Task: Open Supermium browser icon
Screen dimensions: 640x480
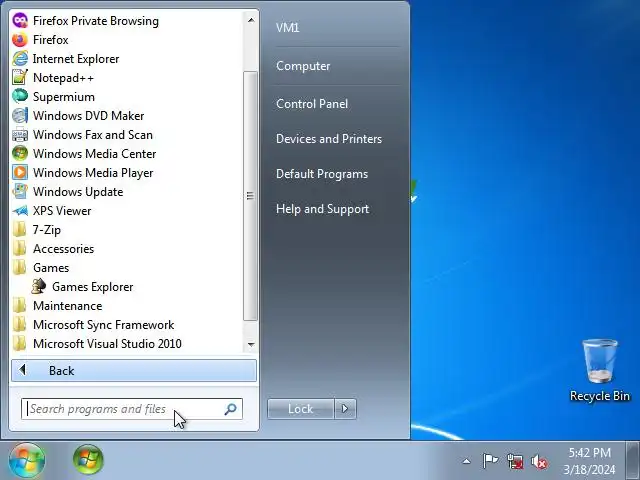Action: pos(20,96)
